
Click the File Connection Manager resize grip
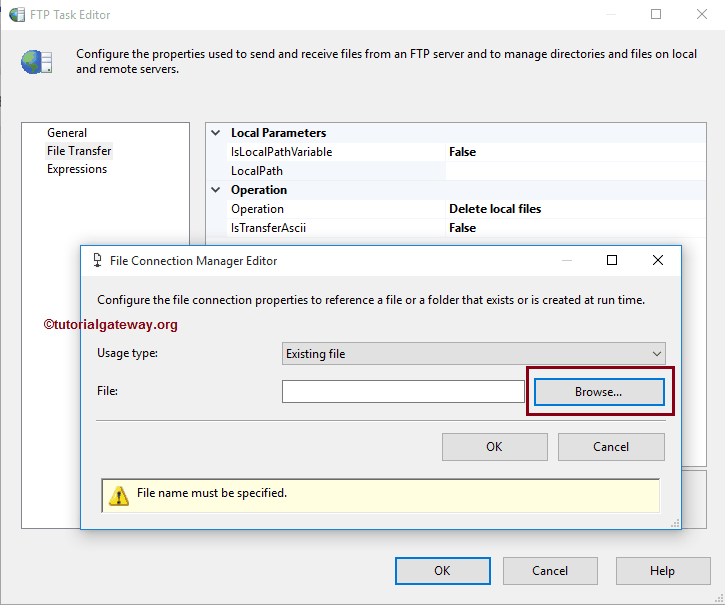[x=675, y=523]
